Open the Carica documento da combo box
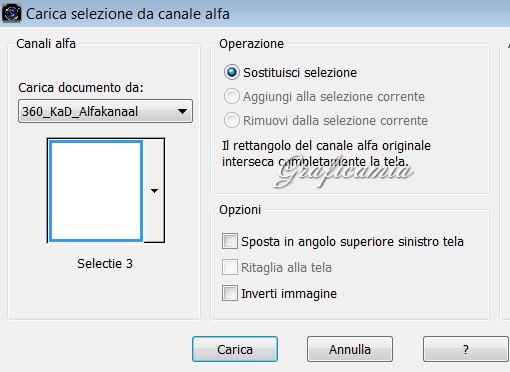 (x=105, y=111)
